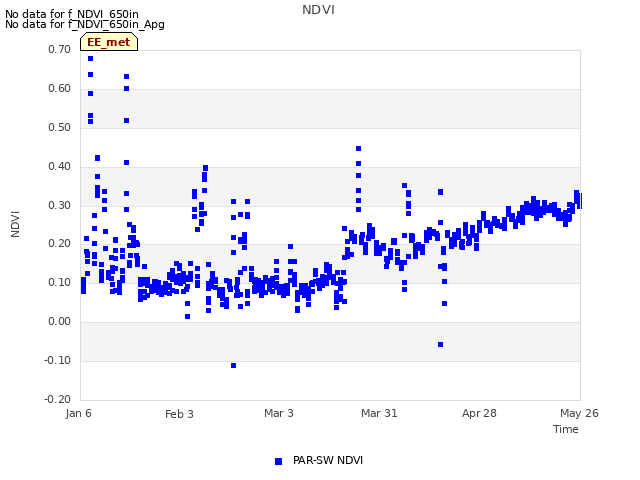The image size is (640, 480).
Task: Click the EE_met annotation label
Action: (109, 42)
